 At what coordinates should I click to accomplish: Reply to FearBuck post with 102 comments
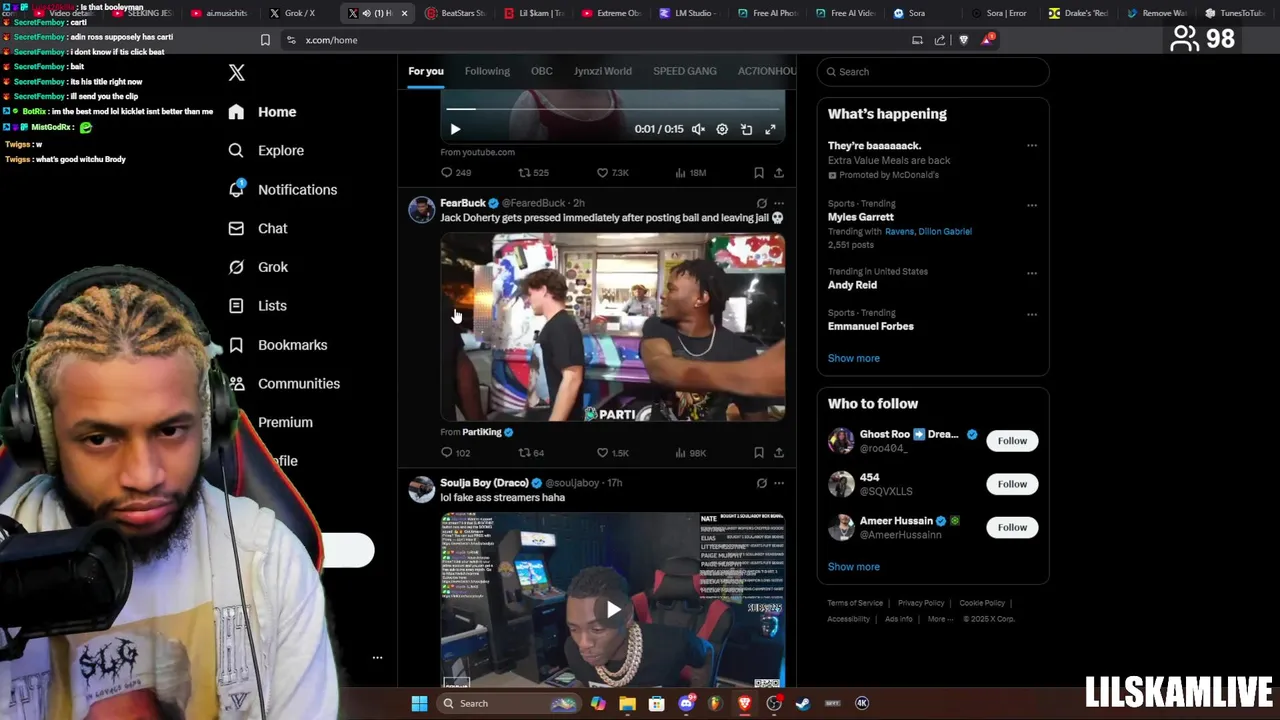455,452
